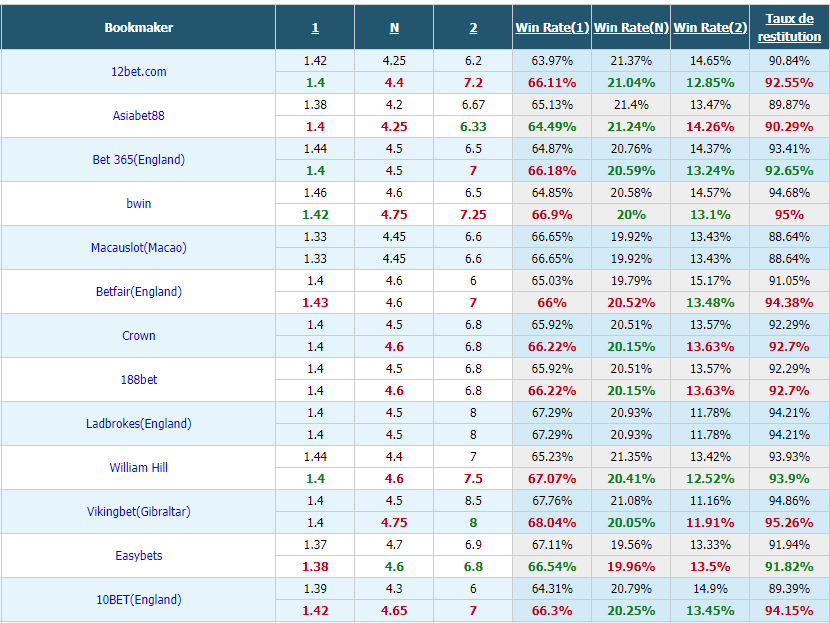Open the 12bet.com bookmaker link
The width and height of the screenshot is (830, 623).
139,71
